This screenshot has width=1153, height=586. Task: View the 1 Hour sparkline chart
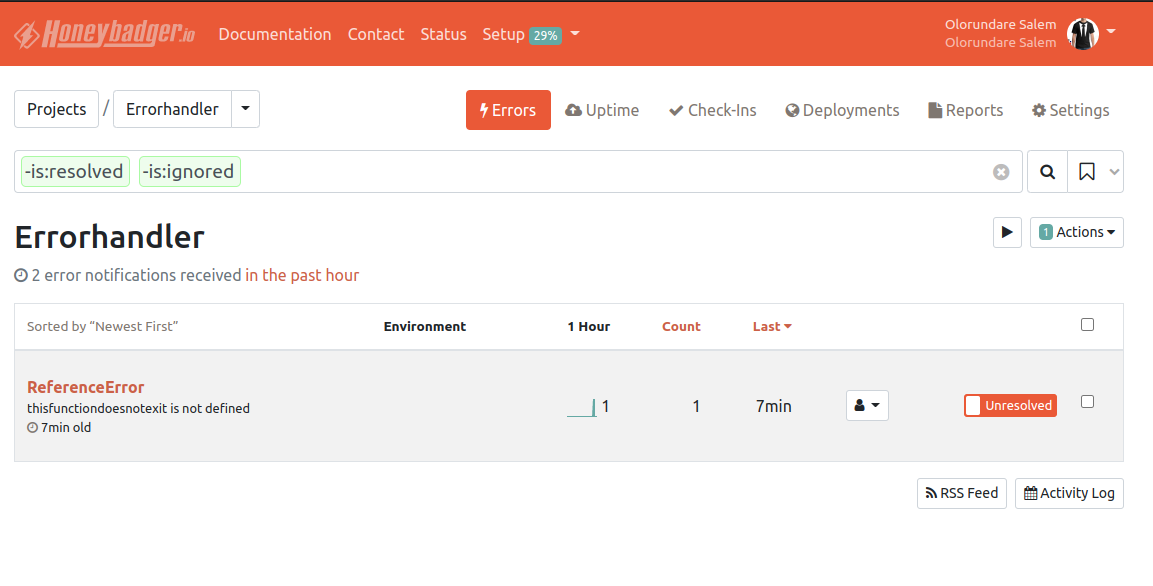point(581,407)
